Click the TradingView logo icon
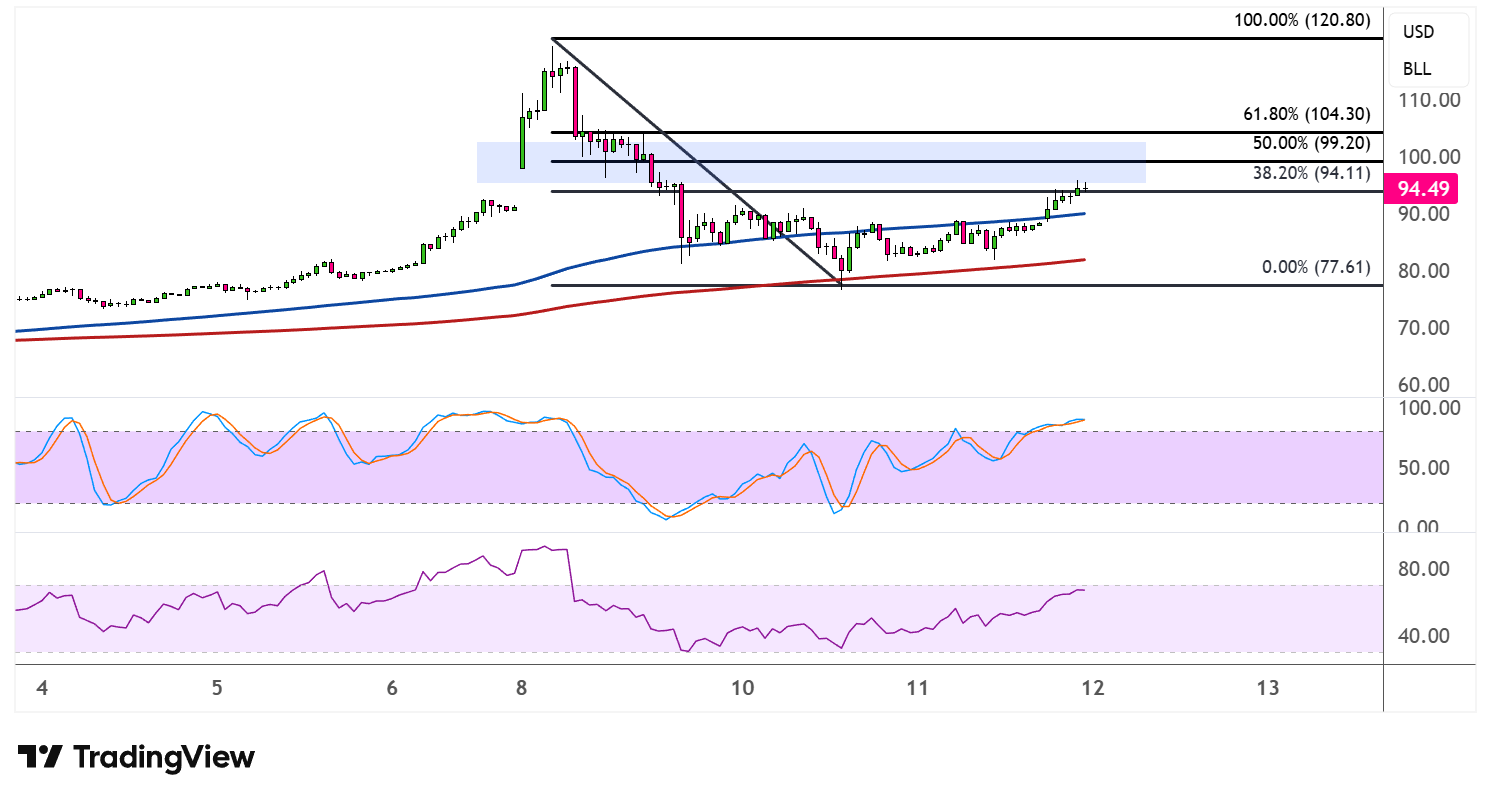Screen dimensions: 1491x802 point(41,757)
